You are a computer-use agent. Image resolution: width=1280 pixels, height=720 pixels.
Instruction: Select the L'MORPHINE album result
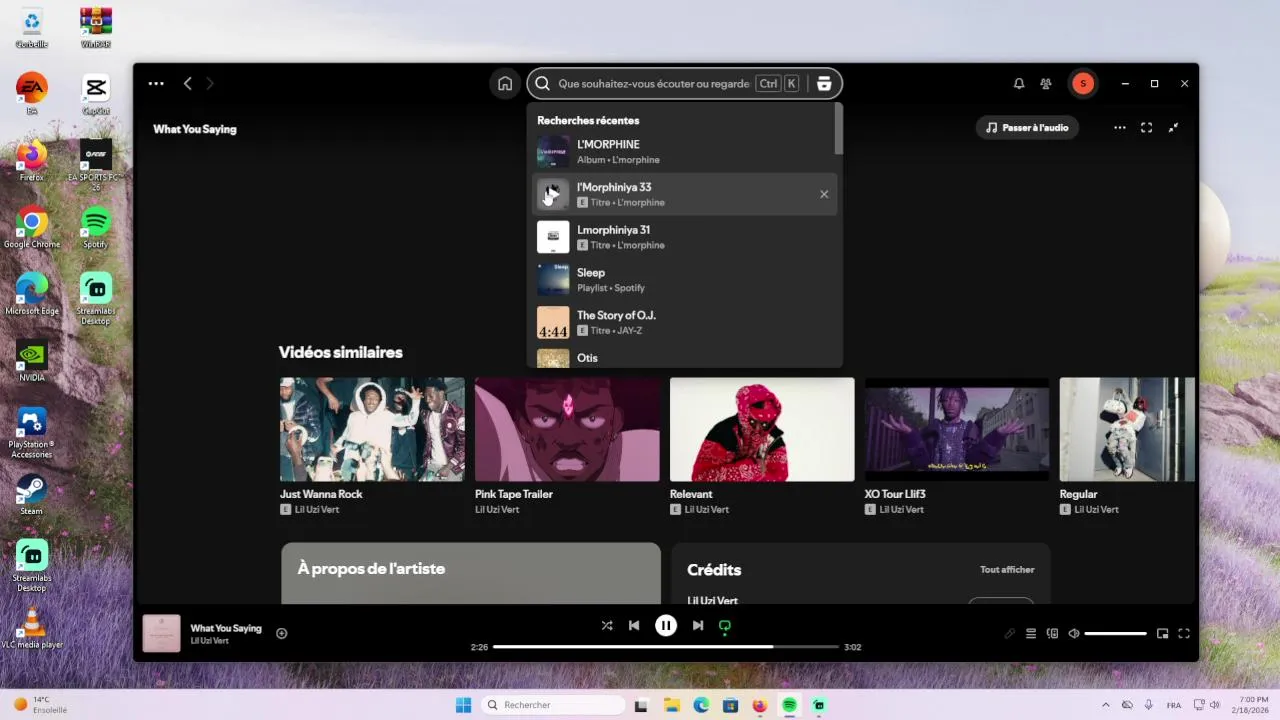click(684, 152)
